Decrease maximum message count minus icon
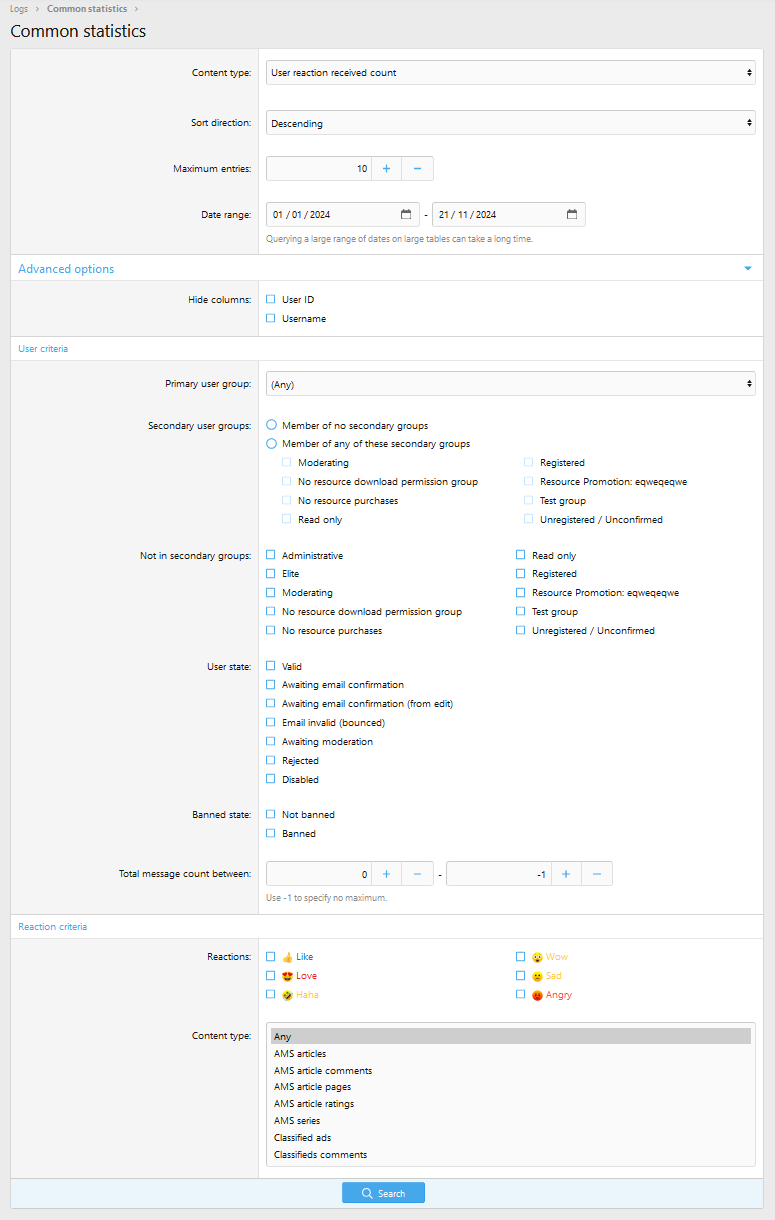The width and height of the screenshot is (775, 1220). [x=597, y=874]
